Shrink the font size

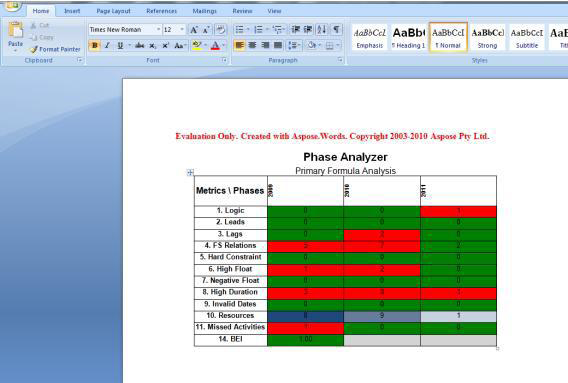[x=206, y=30]
